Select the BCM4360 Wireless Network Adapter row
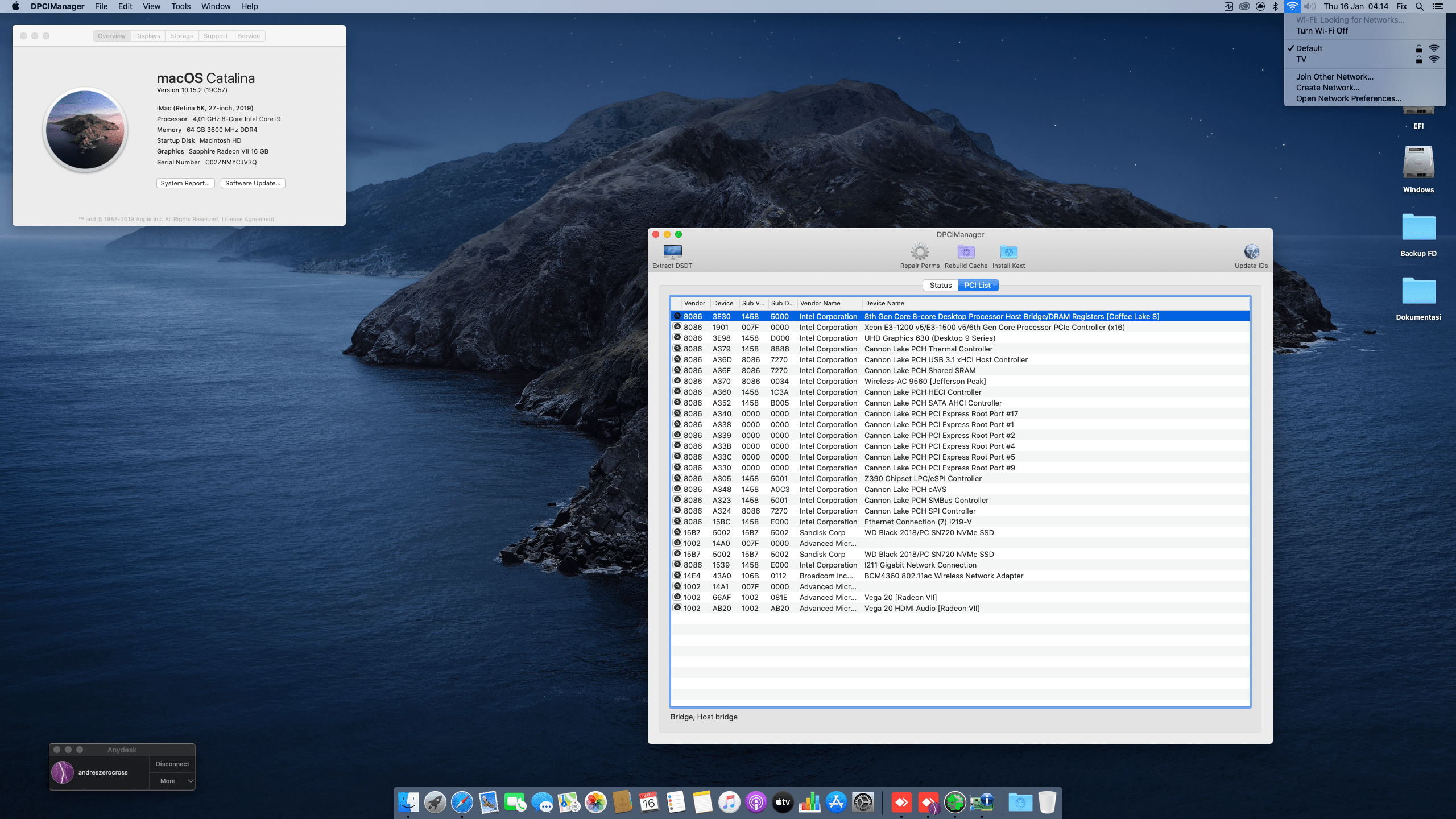The height and width of the screenshot is (819, 1456). (x=943, y=576)
